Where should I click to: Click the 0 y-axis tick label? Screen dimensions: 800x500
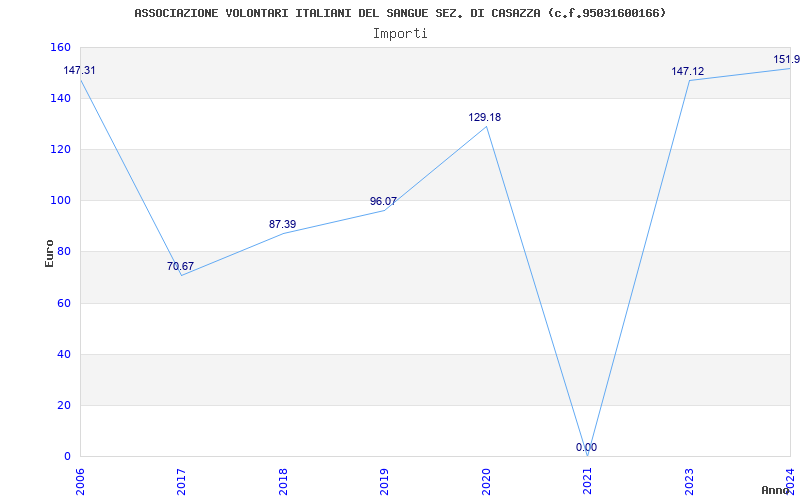click(x=67, y=457)
